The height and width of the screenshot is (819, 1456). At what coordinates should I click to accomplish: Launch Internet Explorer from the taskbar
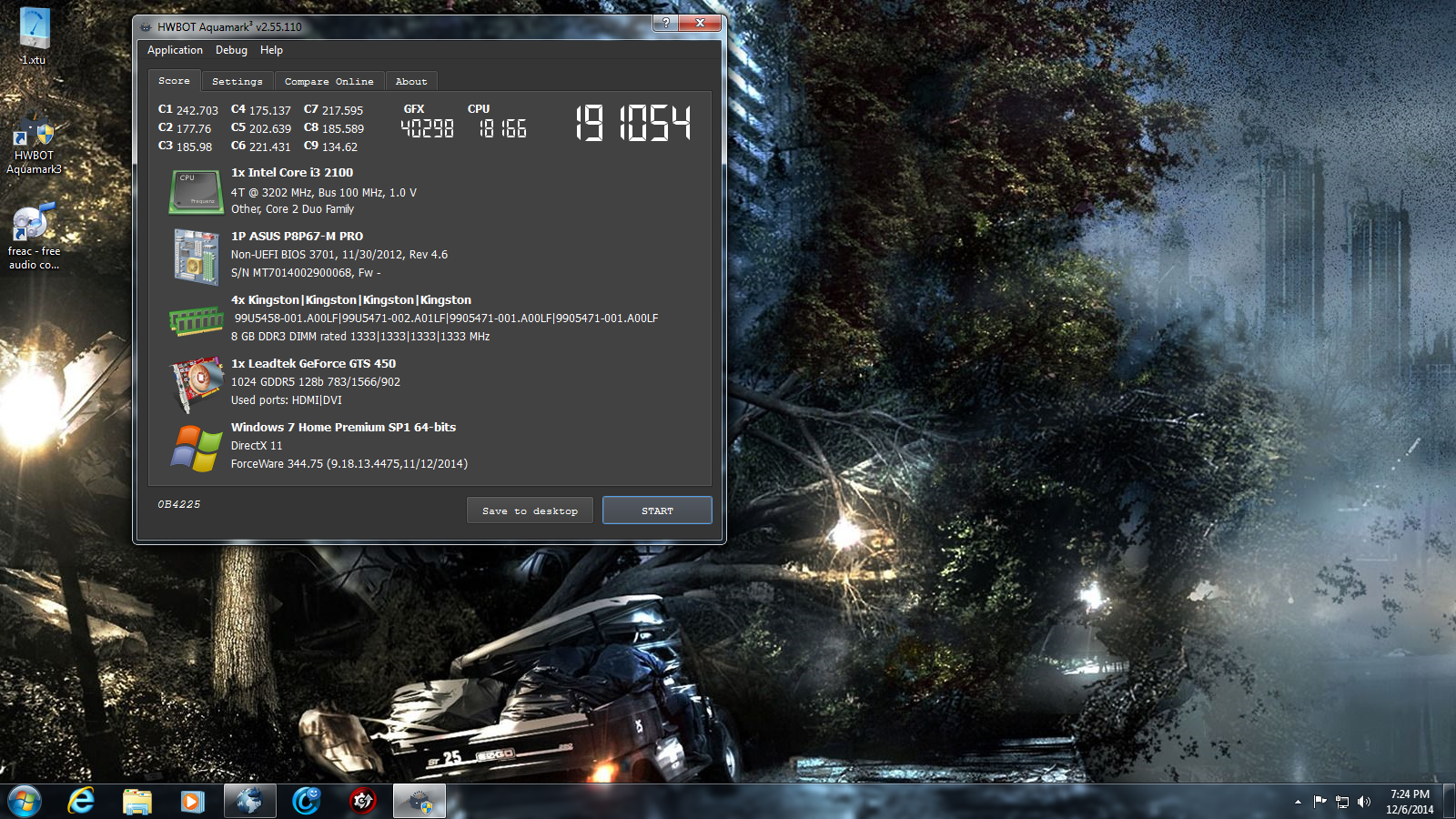[81, 801]
